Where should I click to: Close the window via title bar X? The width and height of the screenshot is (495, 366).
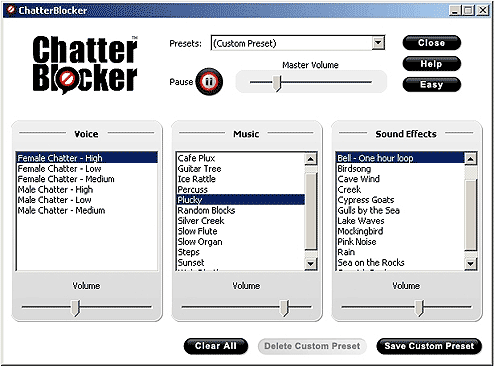click(483, 10)
